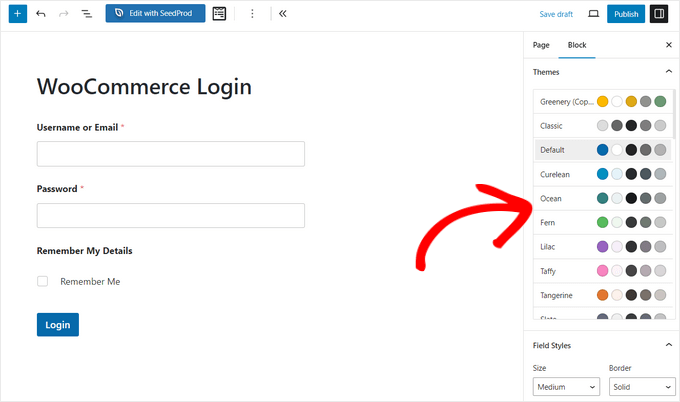680x402 pixels.
Task: Click the pink swatch in Taffy row
Action: 602,271
